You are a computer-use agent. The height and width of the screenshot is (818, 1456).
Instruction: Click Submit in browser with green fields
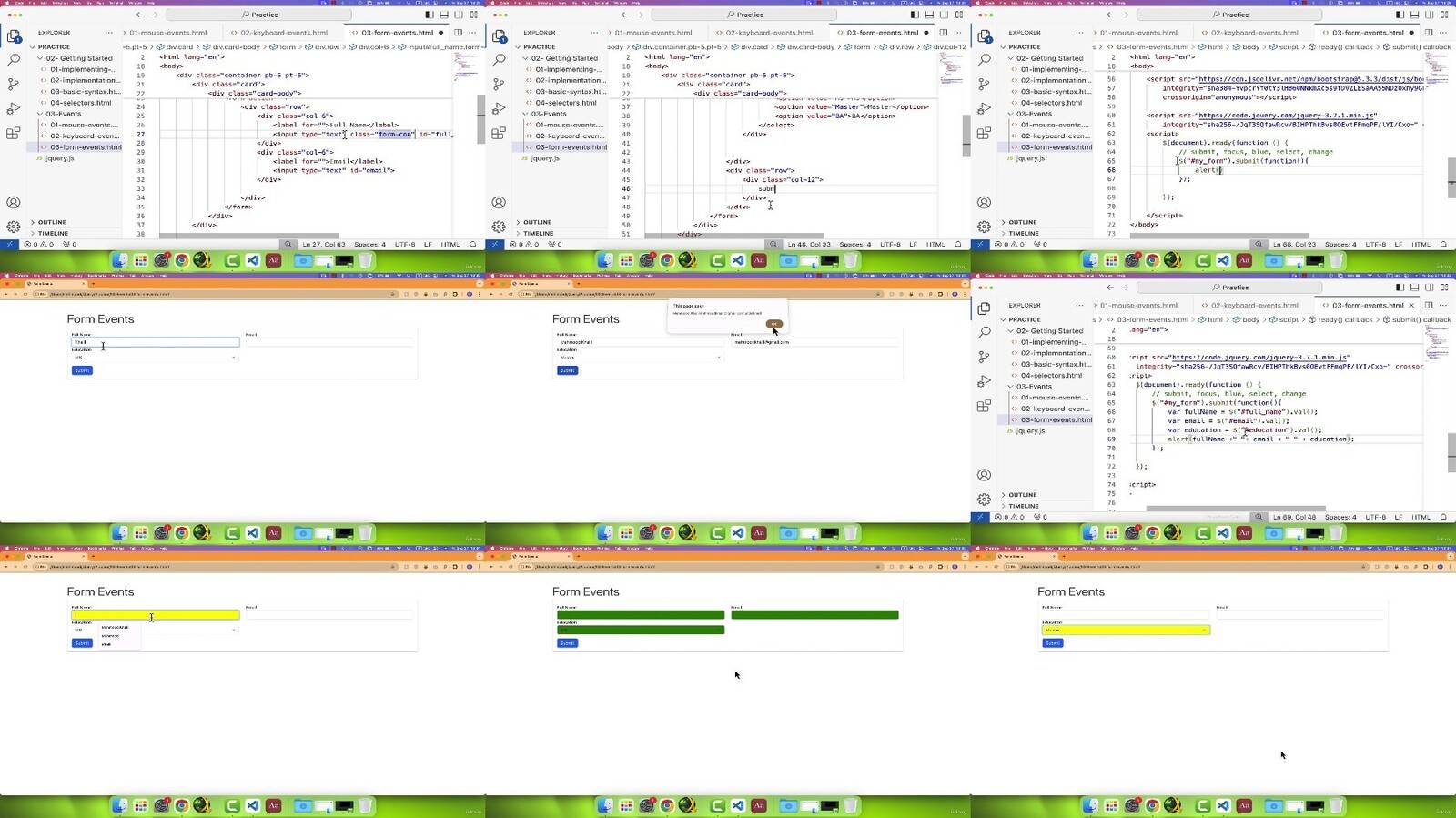point(567,643)
